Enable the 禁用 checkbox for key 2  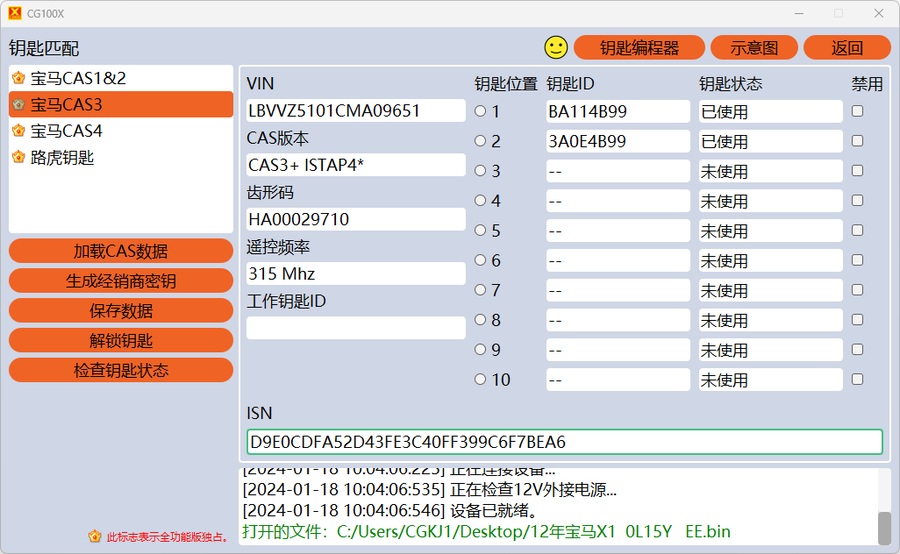click(857, 141)
